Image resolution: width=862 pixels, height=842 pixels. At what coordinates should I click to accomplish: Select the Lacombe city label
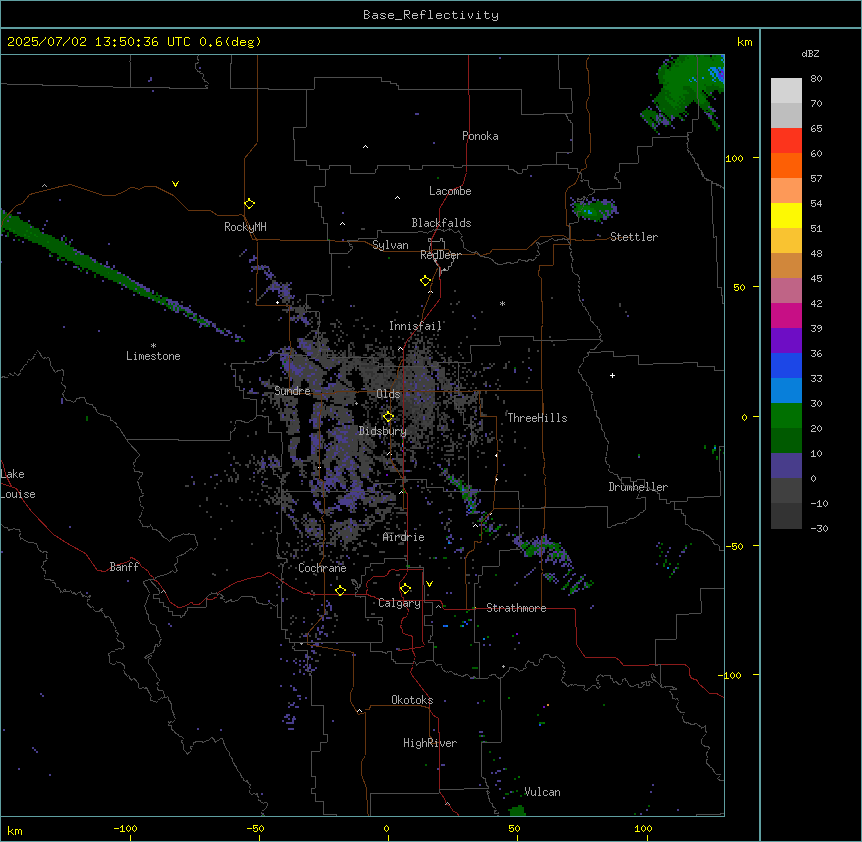450,191
